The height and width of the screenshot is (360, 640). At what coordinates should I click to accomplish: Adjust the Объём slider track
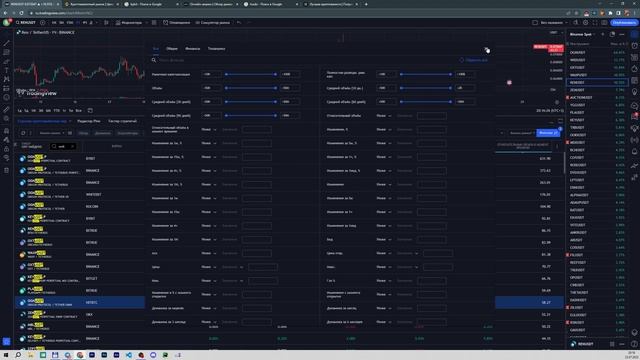pyautogui.click(x=251, y=88)
